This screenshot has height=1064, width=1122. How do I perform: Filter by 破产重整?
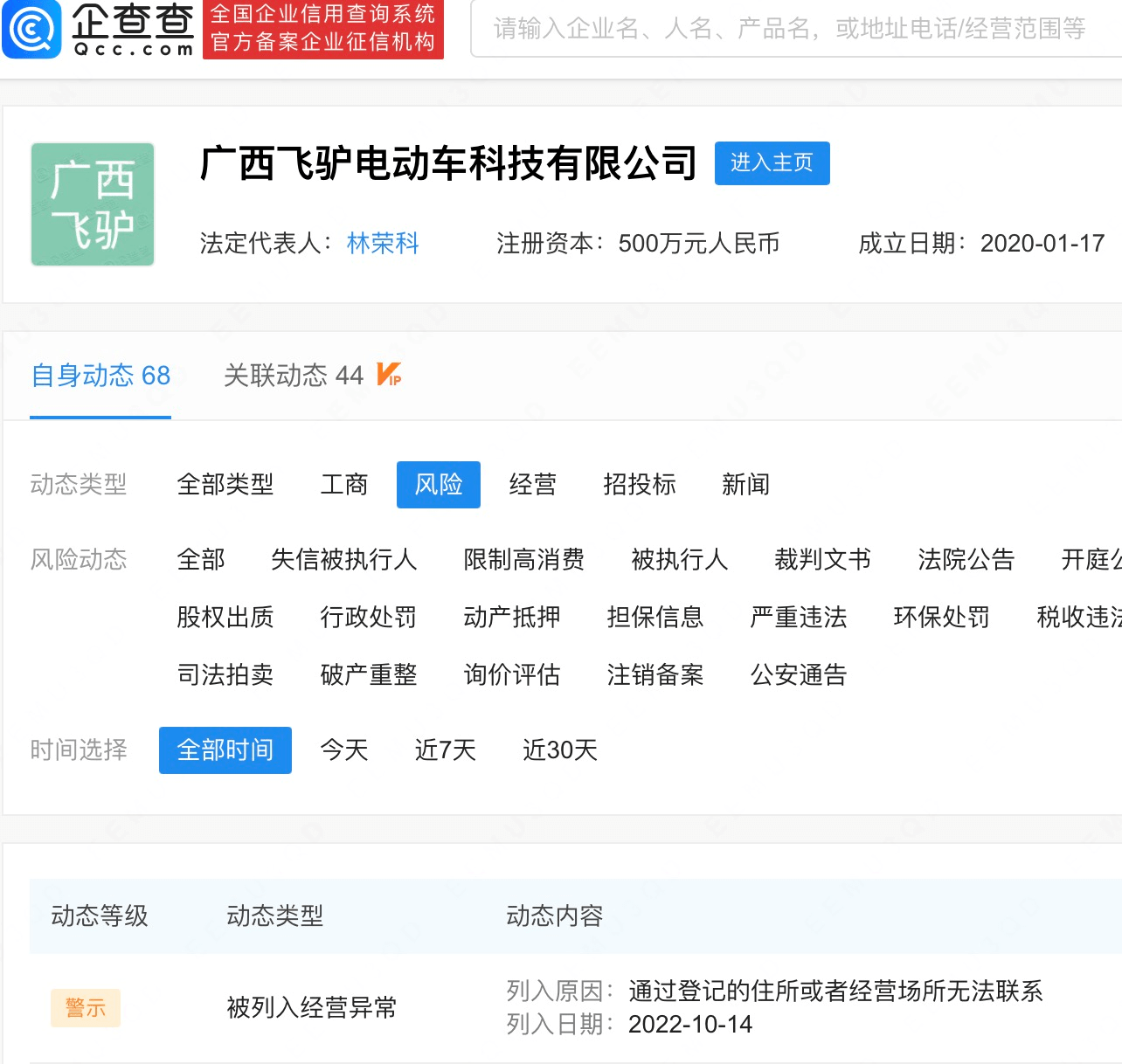coord(369,674)
